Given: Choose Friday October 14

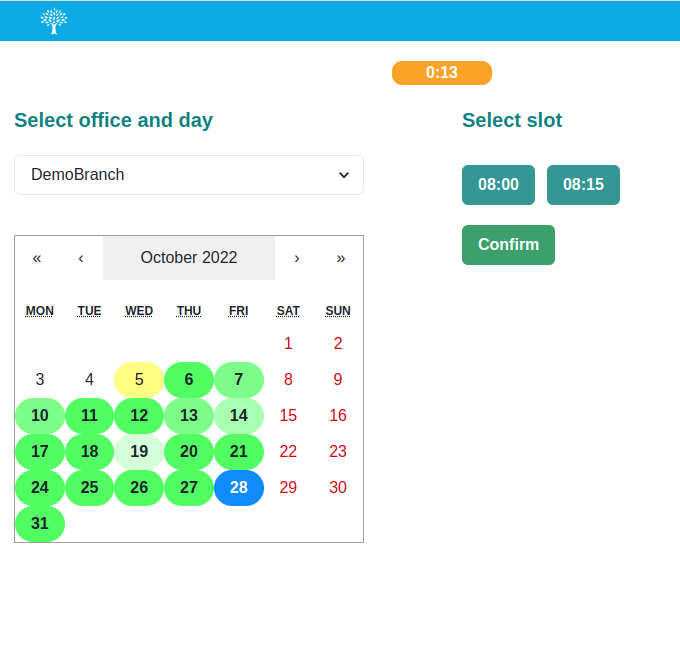Looking at the screenshot, I should (x=239, y=415).
